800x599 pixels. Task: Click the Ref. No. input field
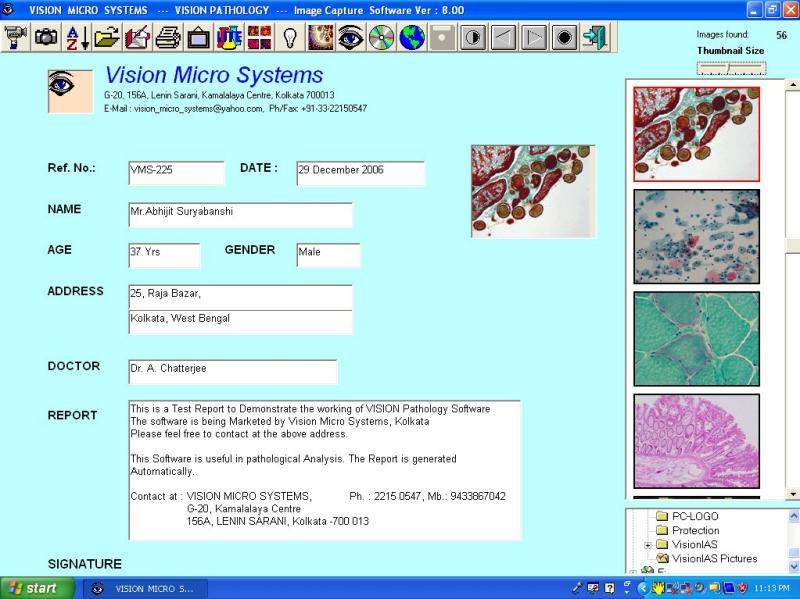point(176,172)
